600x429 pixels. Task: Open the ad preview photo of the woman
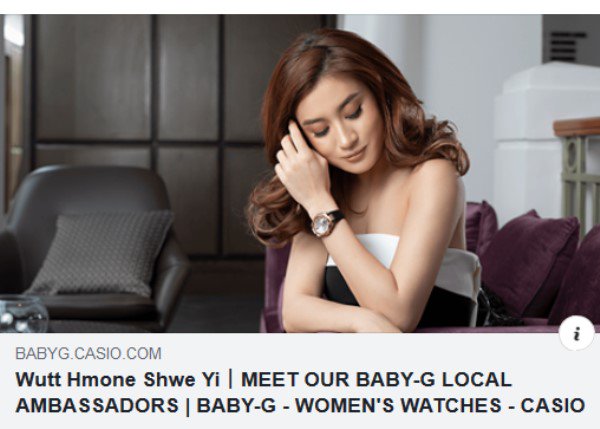tap(300, 173)
